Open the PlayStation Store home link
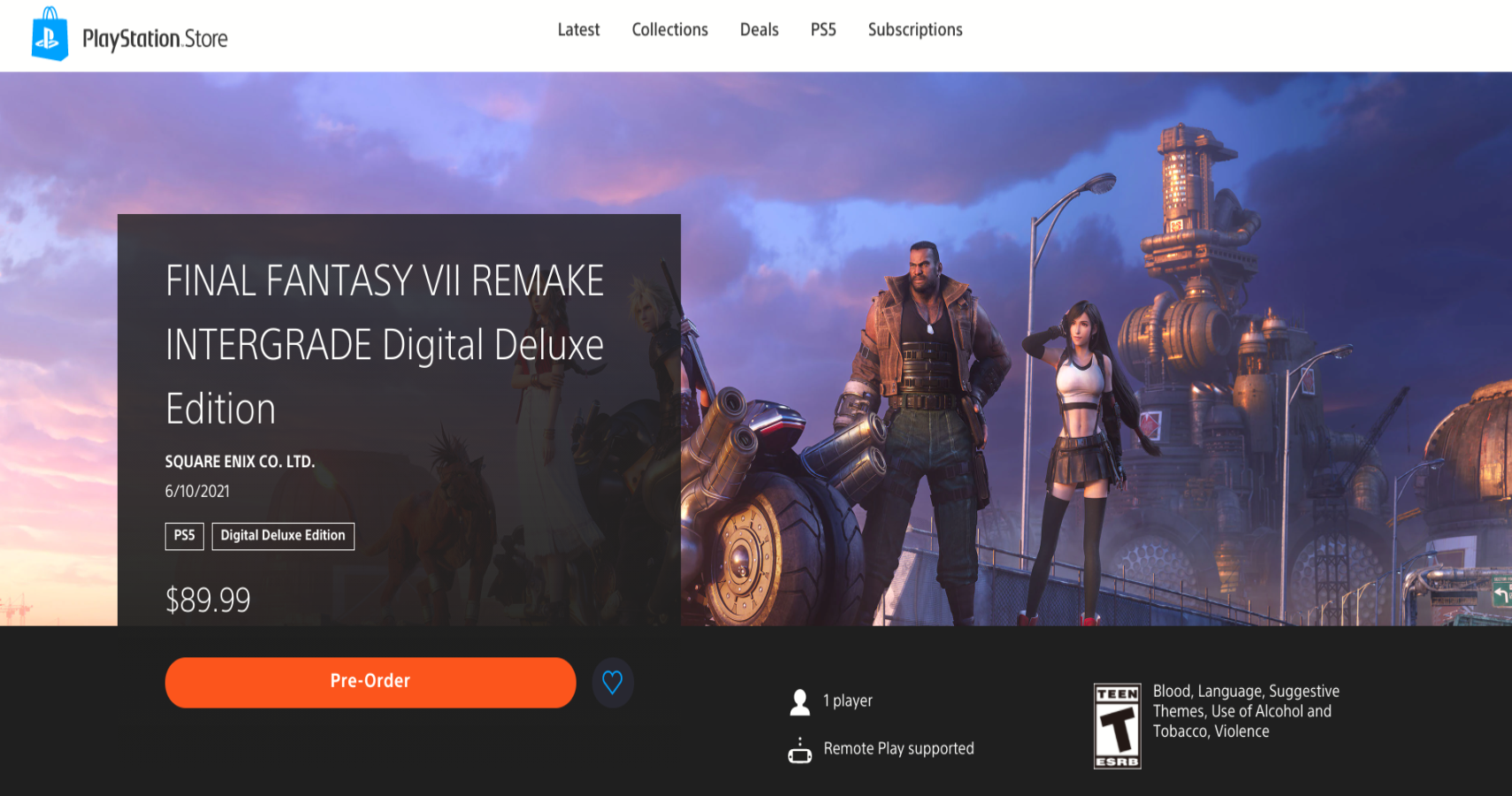The width and height of the screenshot is (1512, 796). (x=130, y=36)
